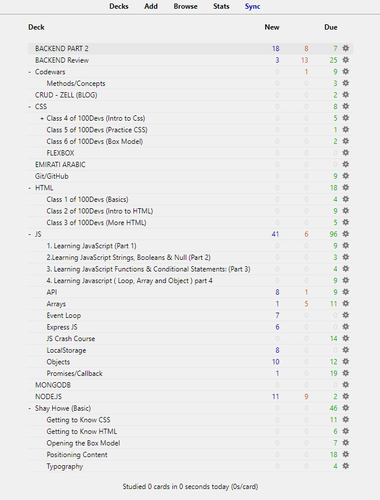Collapse the Shay Howe (Basic) deck tree
This screenshot has height=500, width=380.
click(x=30, y=408)
